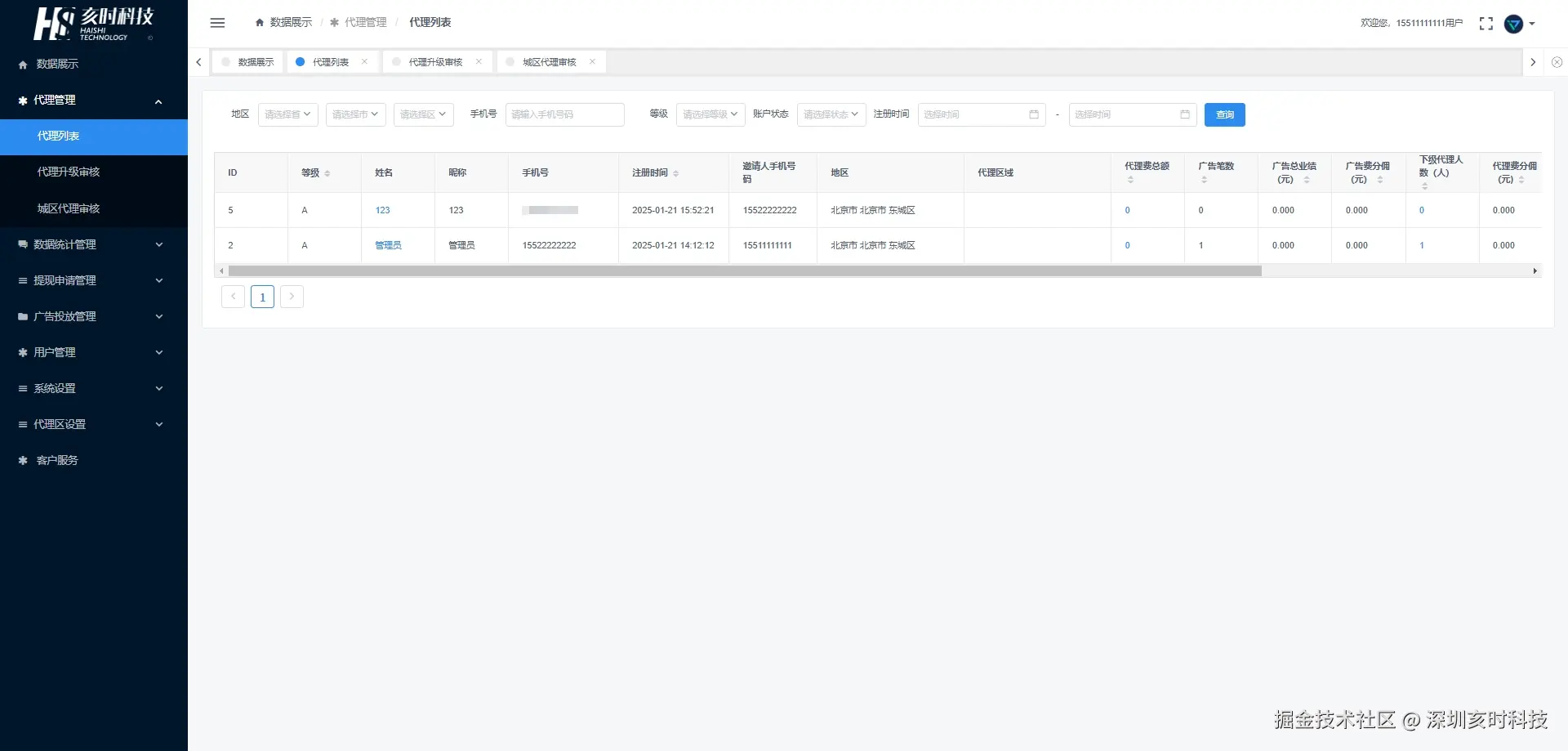Screen dimensions: 1568x751
Task: Sort by 代理费总额 column arrows
Action: pyautogui.click(x=1130, y=180)
